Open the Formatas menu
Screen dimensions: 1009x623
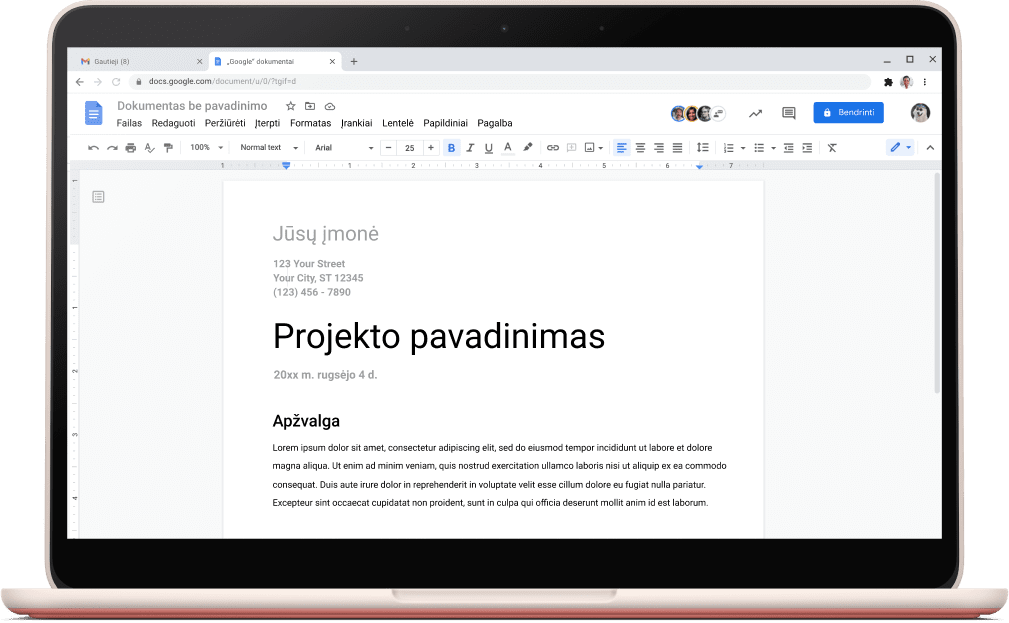310,123
